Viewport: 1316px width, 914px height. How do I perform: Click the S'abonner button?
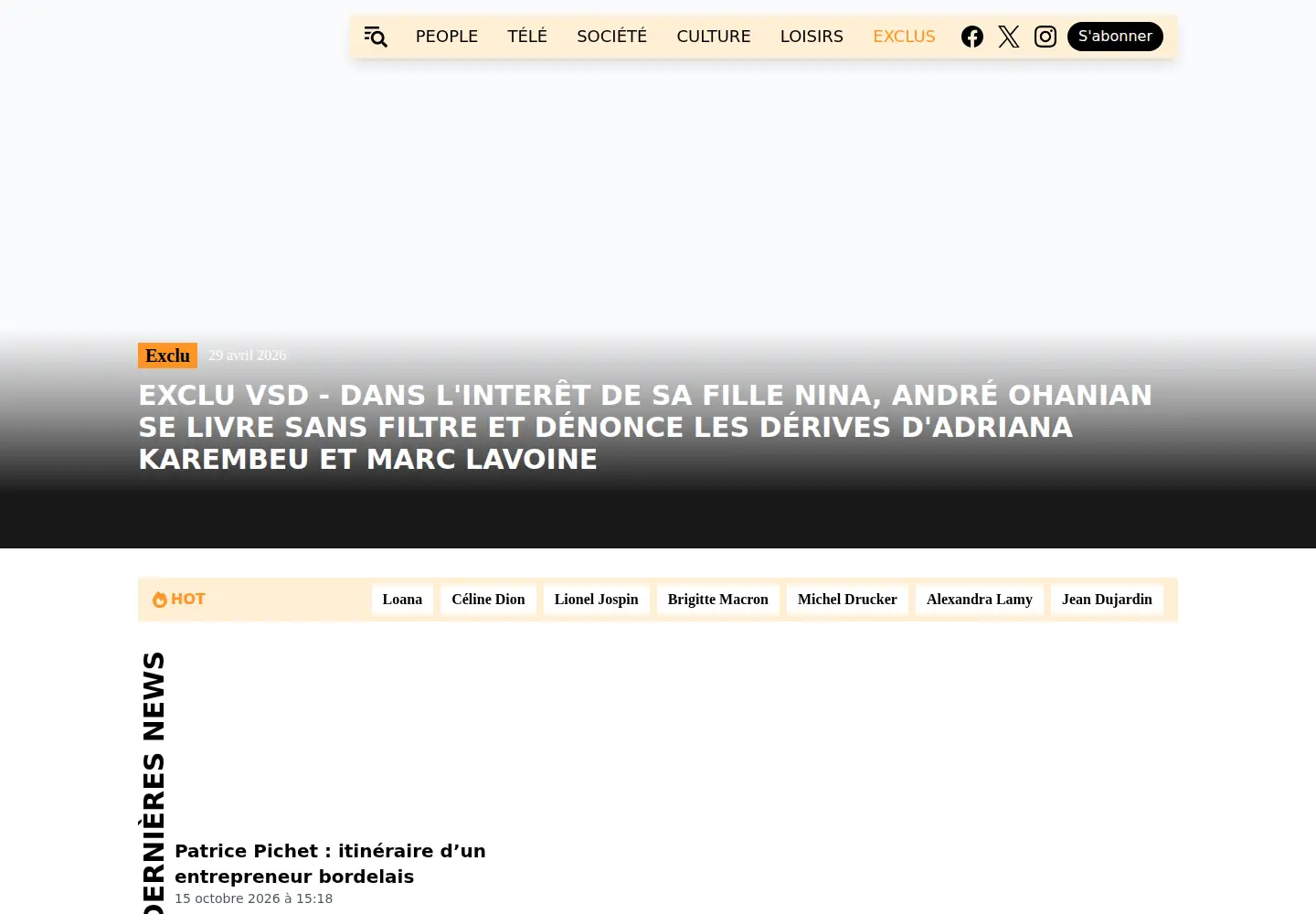pyautogui.click(x=1115, y=37)
